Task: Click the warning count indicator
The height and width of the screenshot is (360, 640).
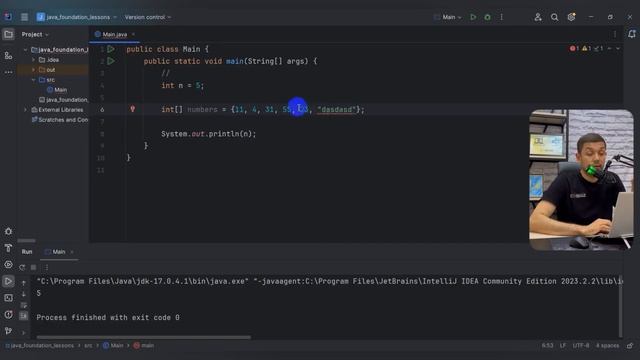Action: pos(587,49)
